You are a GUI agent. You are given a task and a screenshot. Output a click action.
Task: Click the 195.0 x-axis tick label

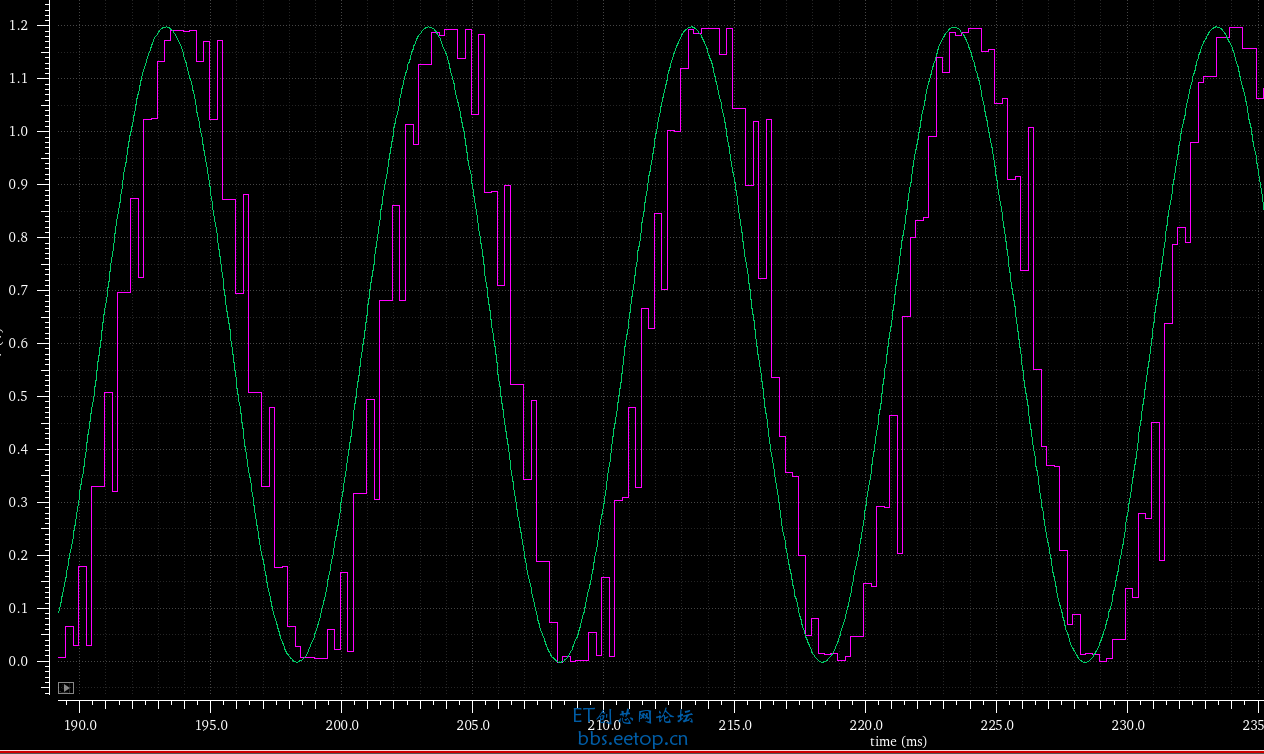pyautogui.click(x=210, y=725)
